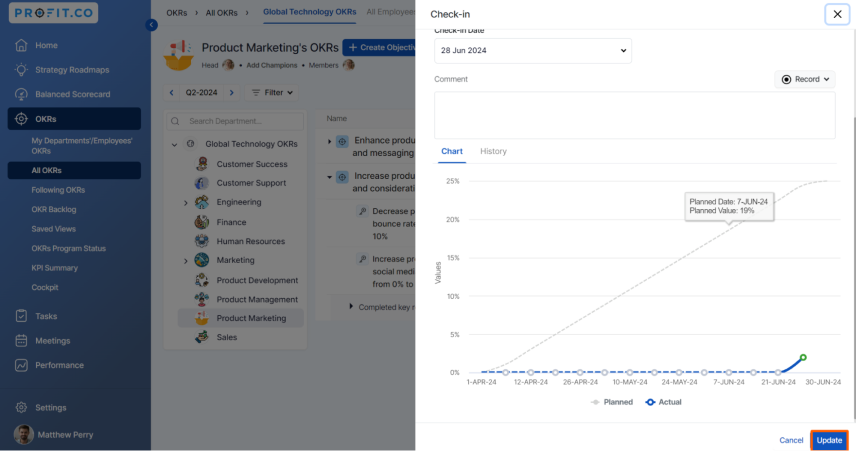This screenshot has height=451, width=856.
Task: Open My Departments'/Employees' OKRs menu
Action: click(82, 146)
